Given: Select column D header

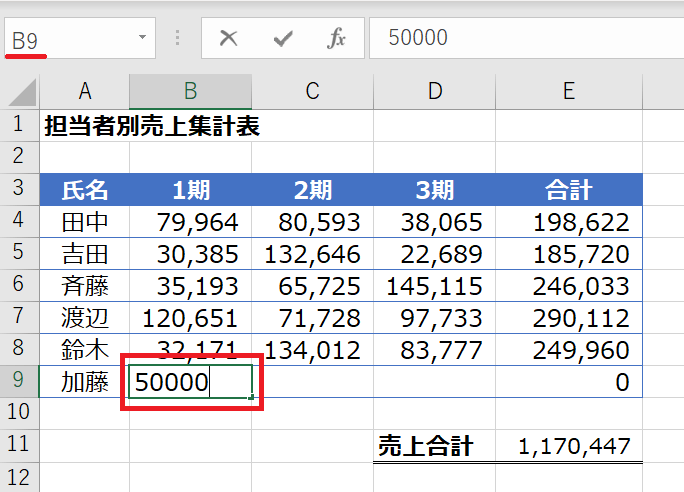Looking at the screenshot, I should click(x=434, y=92).
